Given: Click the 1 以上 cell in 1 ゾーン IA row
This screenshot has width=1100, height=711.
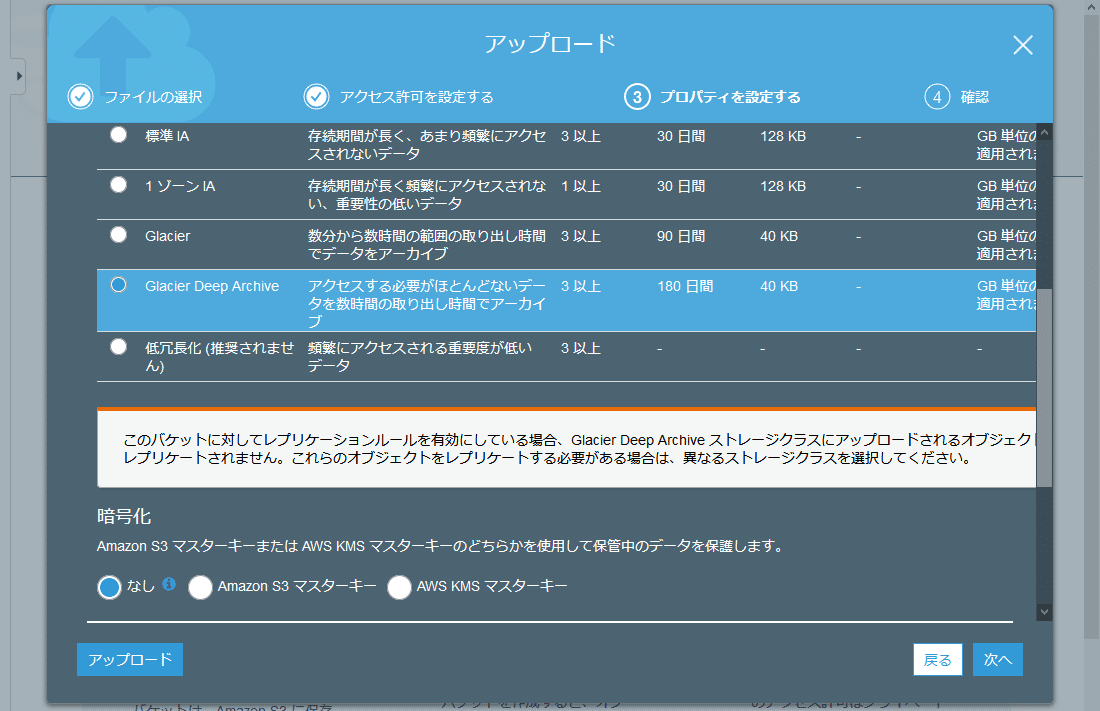Looking at the screenshot, I should pos(580,187).
